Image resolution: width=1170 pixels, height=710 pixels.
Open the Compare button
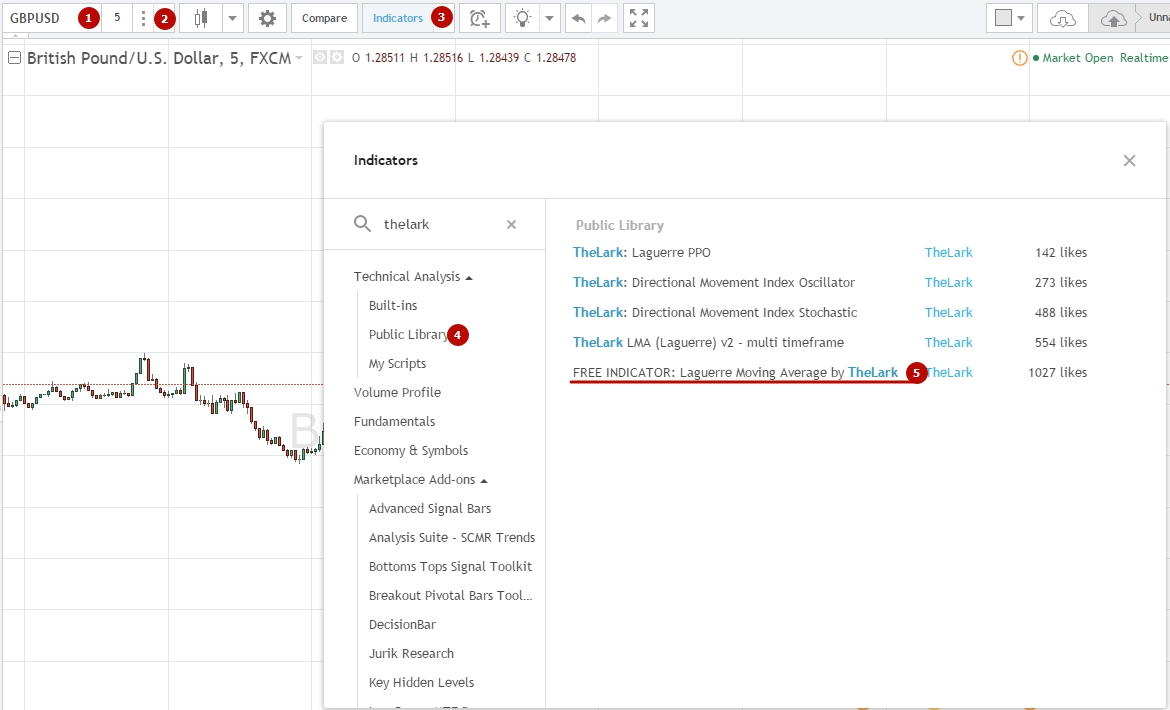[x=324, y=18]
